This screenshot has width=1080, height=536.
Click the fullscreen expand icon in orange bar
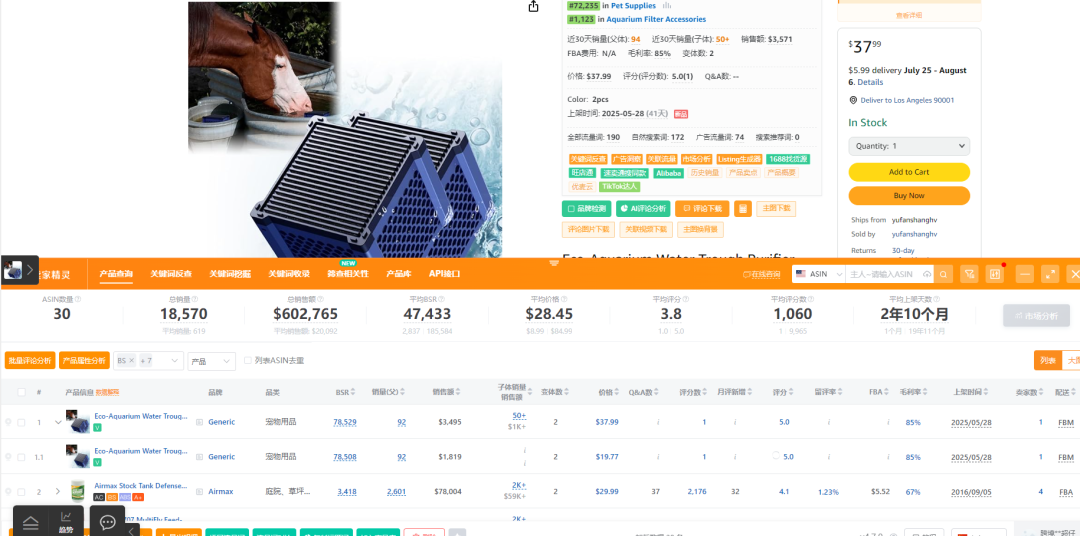1050,274
